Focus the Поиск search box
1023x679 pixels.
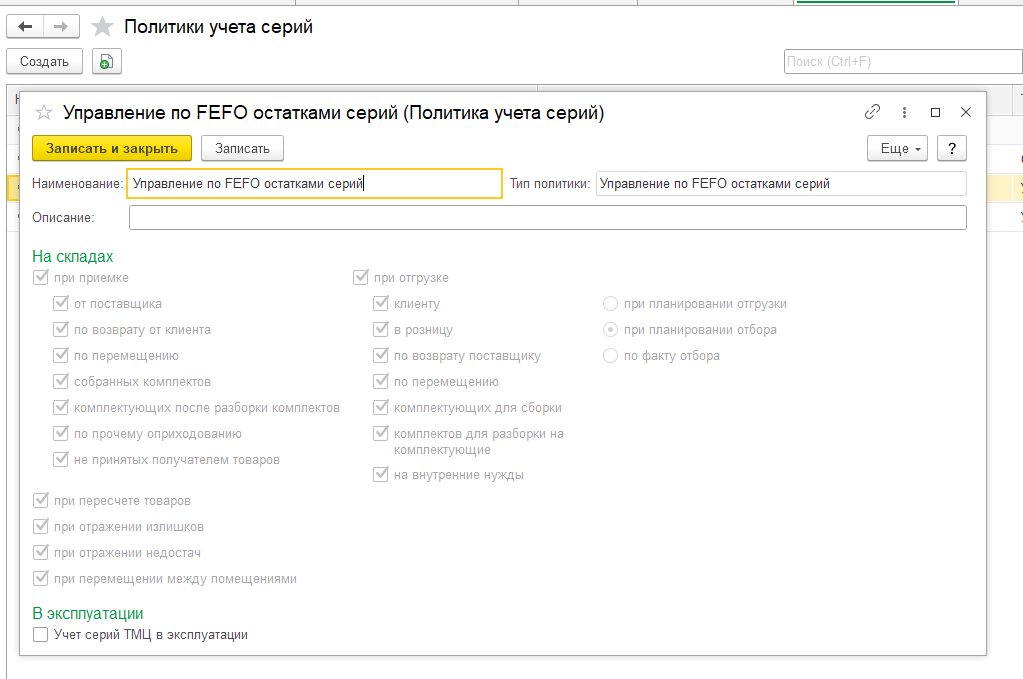click(x=902, y=62)
